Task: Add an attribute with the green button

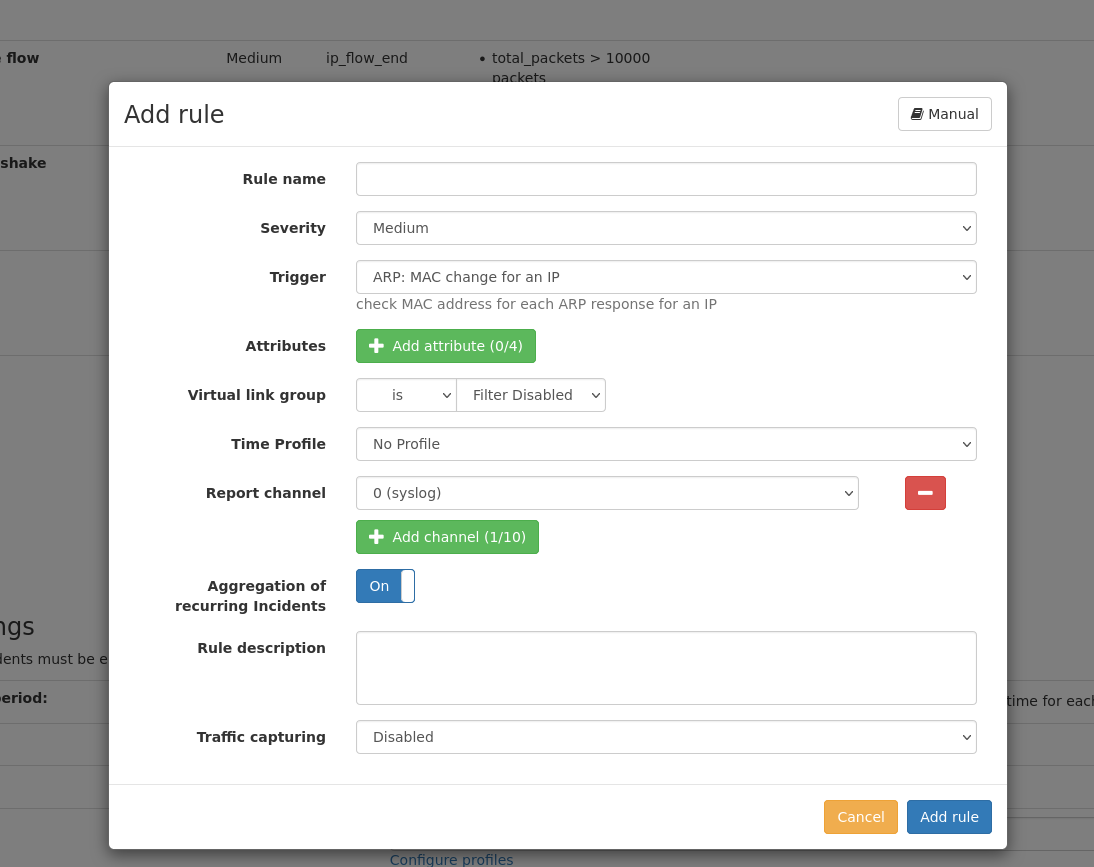Action: (445, 346)
